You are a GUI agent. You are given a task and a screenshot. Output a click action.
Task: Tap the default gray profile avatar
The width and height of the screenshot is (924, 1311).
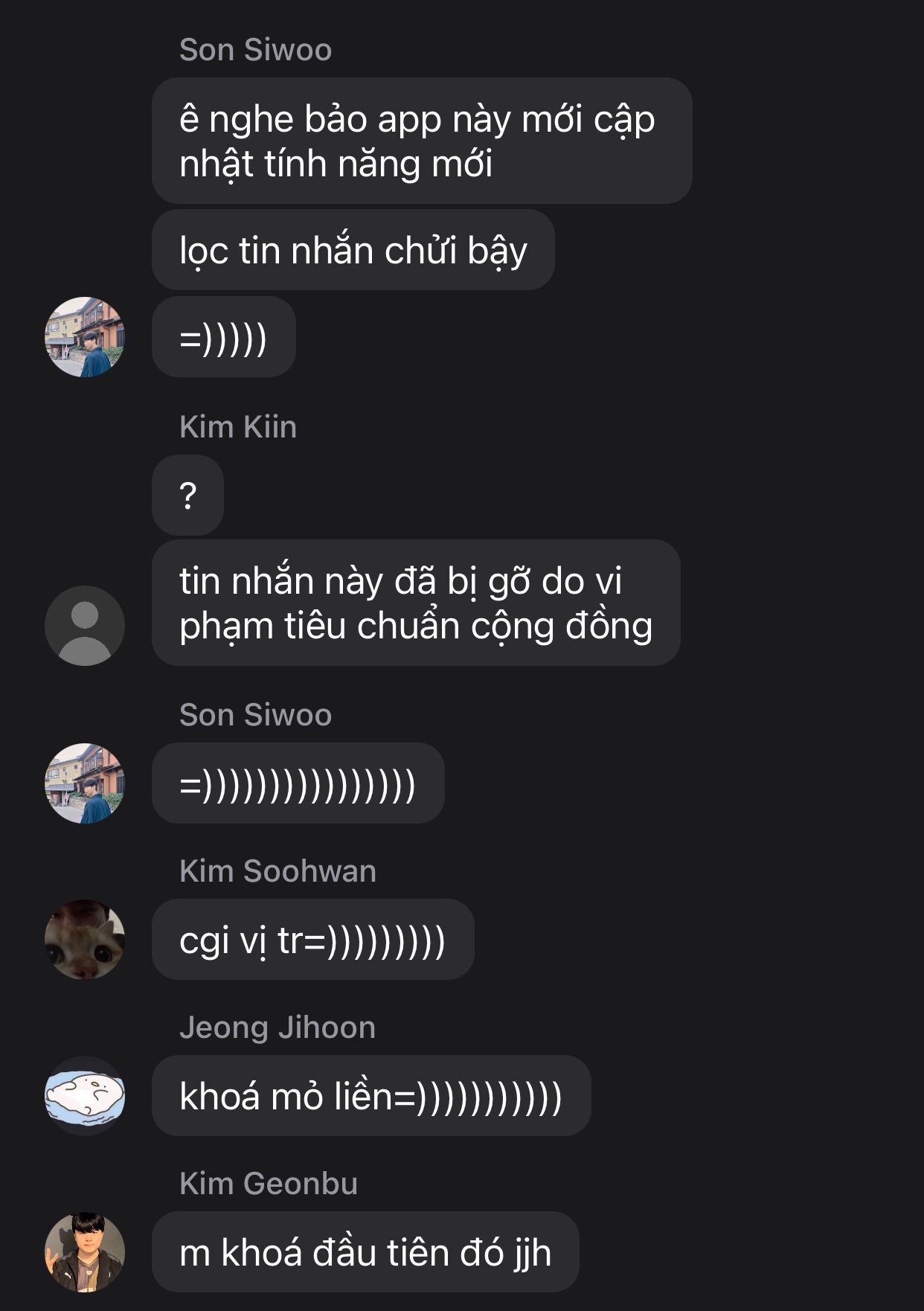pyautogui.click(x=85, y=626)
